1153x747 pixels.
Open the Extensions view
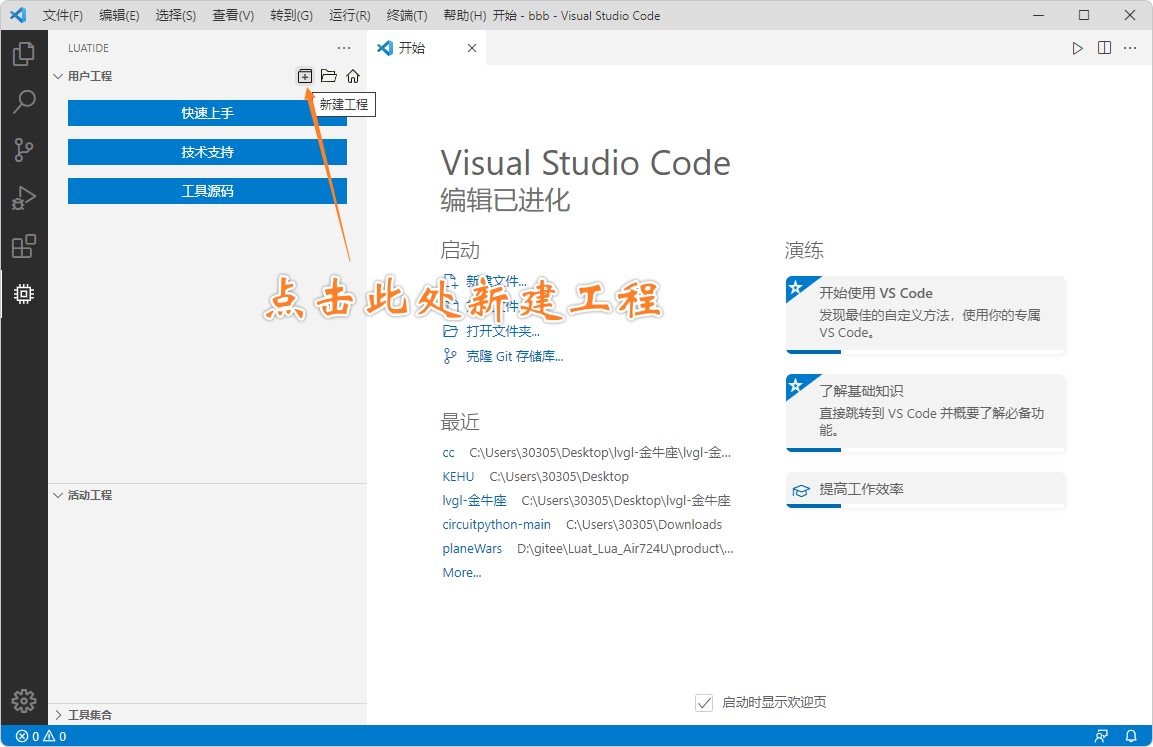coord(24,246)
